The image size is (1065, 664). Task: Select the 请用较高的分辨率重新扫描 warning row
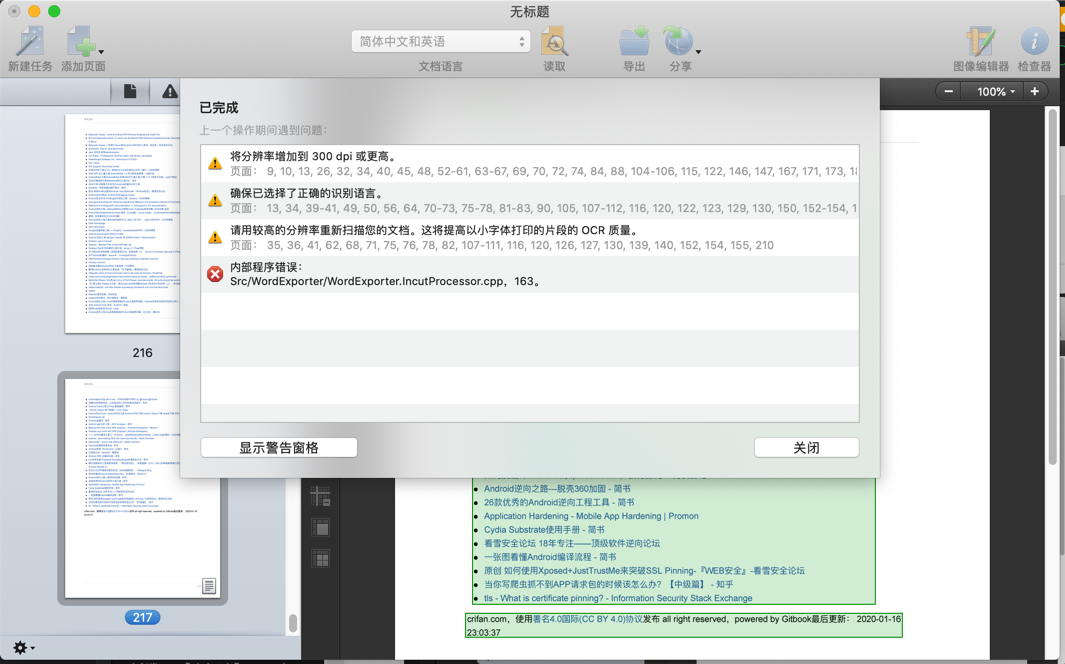tap(530, 238)
